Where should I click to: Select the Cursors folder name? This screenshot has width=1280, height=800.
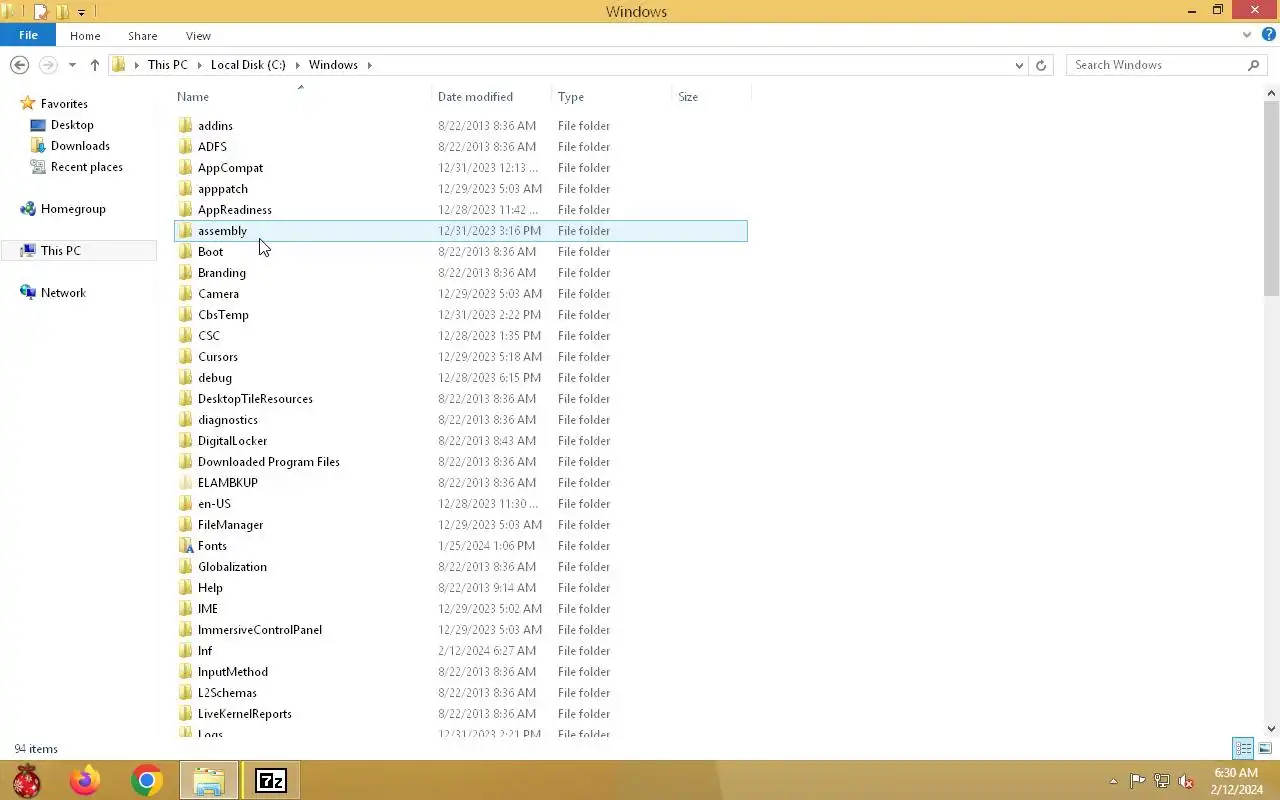[218, 357]
